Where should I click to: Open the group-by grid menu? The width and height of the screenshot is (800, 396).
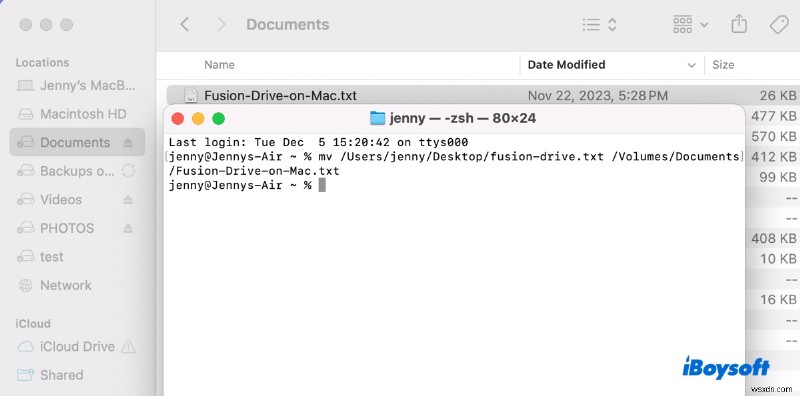(x=690, y=24)
